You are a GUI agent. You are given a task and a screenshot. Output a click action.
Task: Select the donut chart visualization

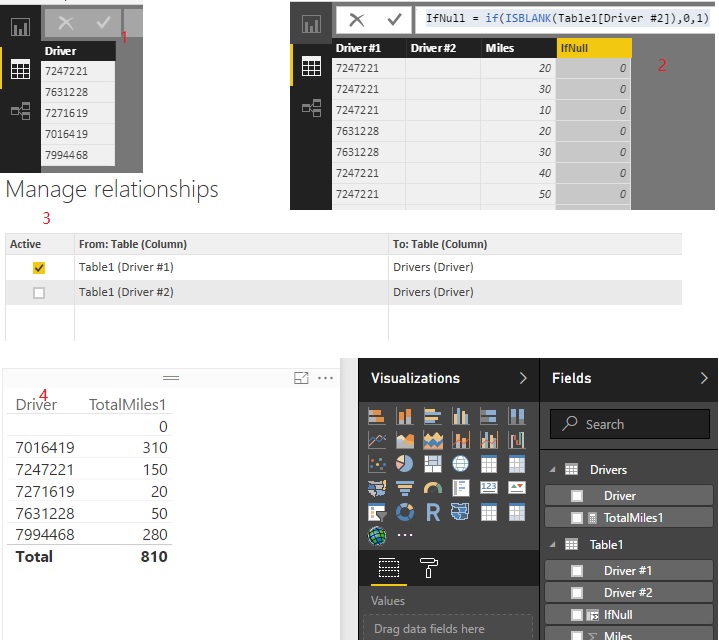[405, 512]
